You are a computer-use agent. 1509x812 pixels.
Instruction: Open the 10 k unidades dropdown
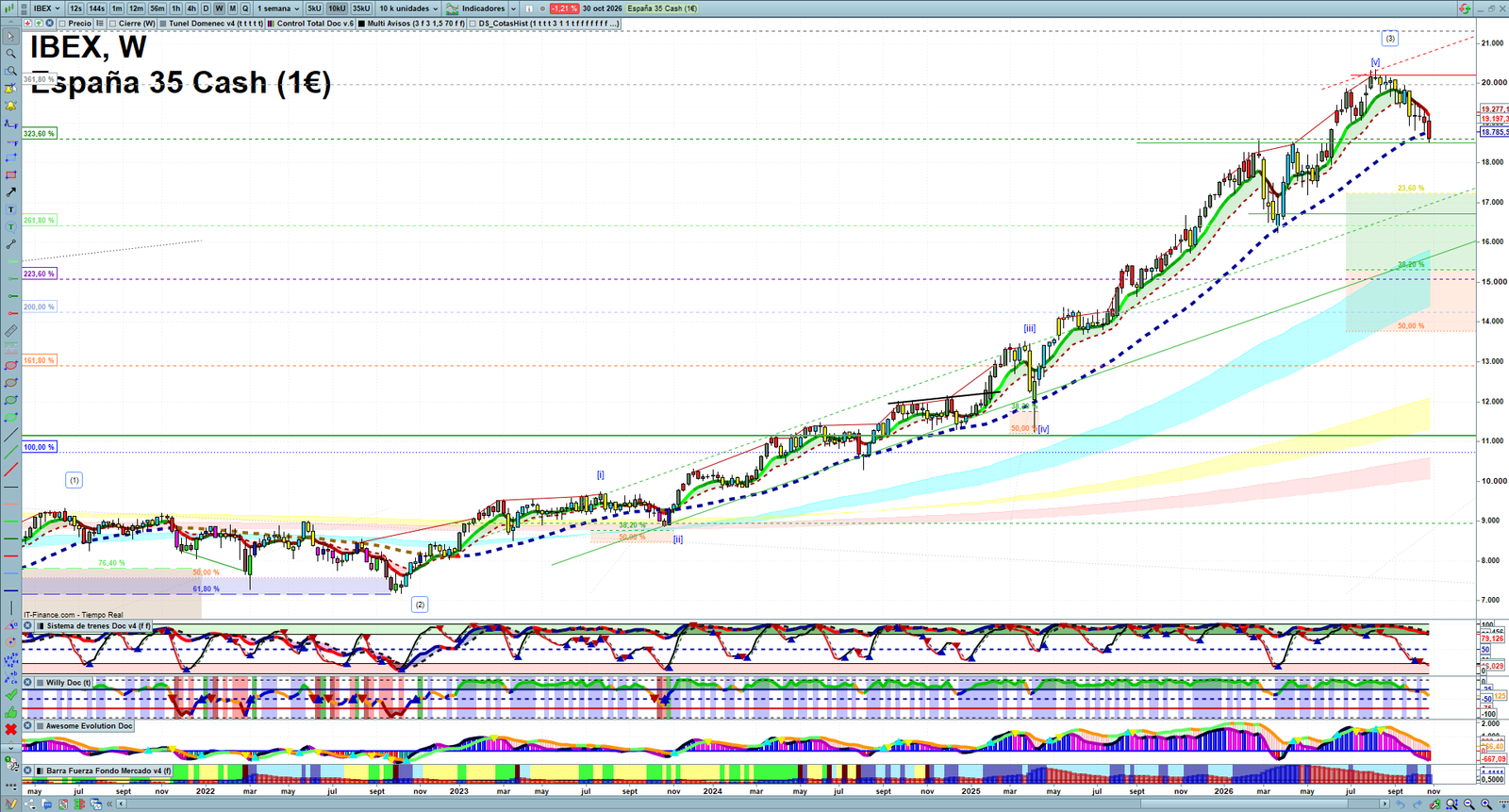[x=408, y=8]
